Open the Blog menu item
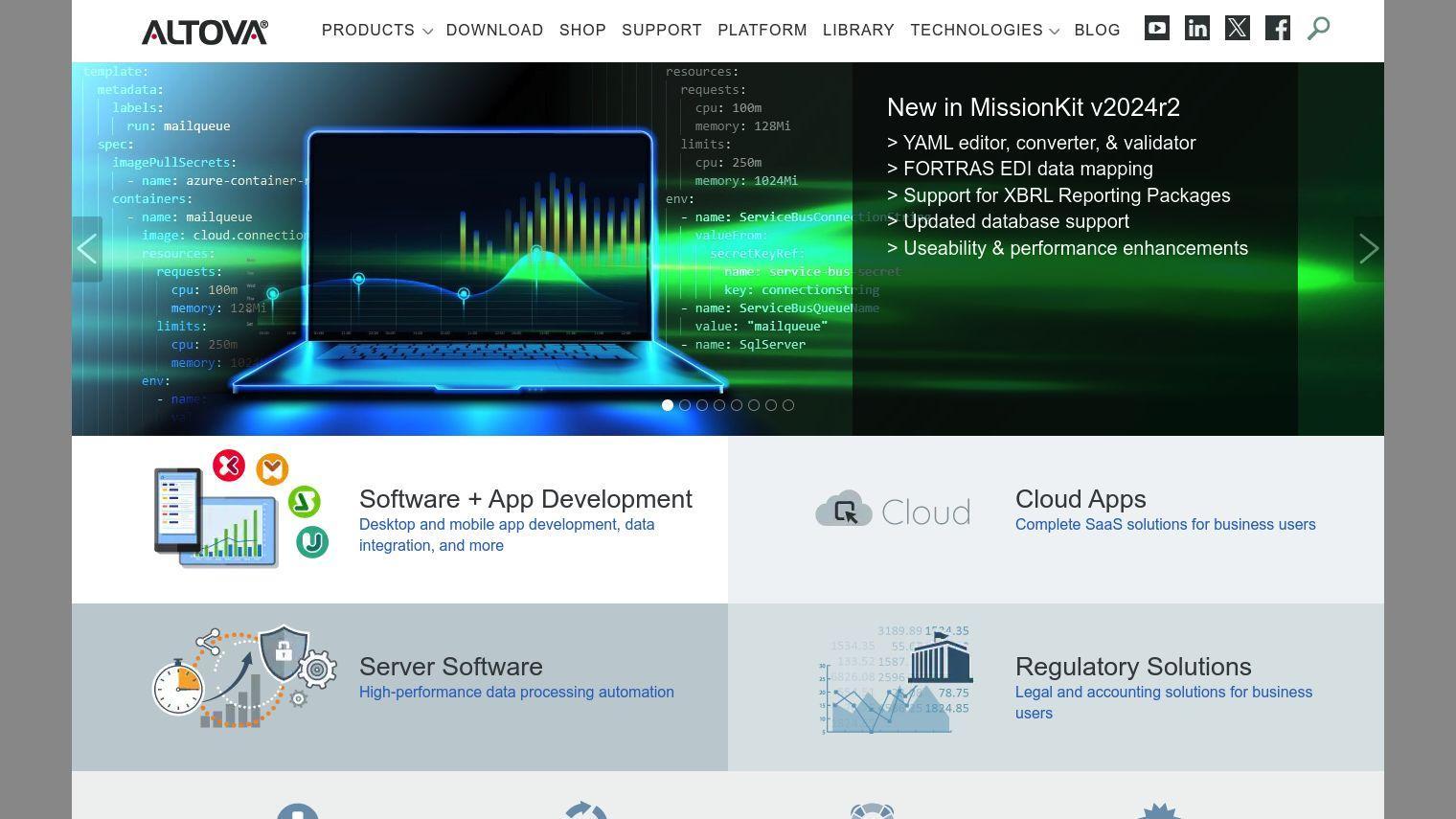1456x819 pixels. 1098,31
